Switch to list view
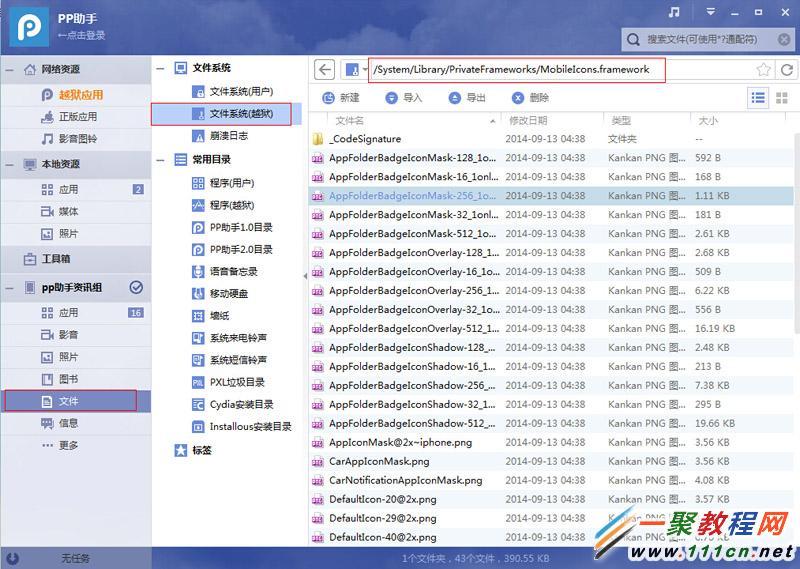Image resolution: width=800 pixels, height=569 pixels. tap(758, 98)
